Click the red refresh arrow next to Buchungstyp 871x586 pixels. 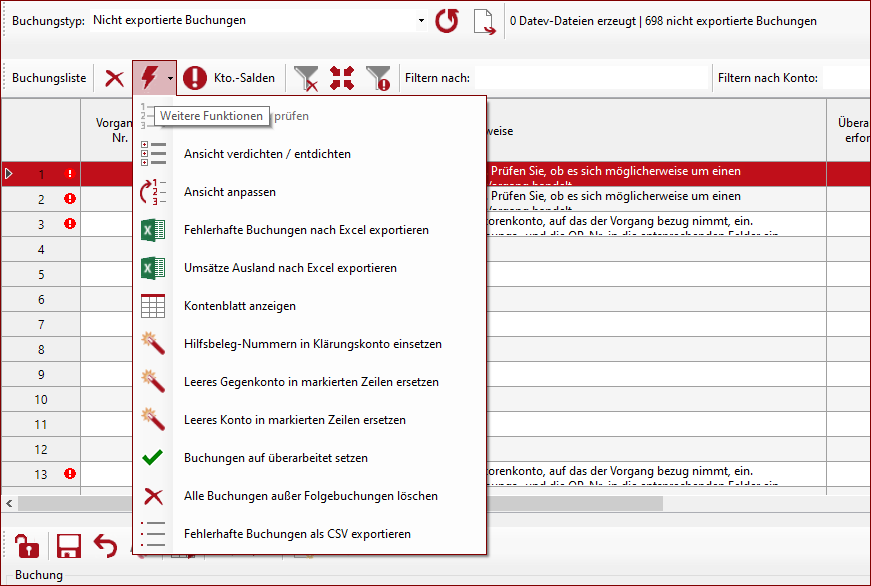point(447,21)
